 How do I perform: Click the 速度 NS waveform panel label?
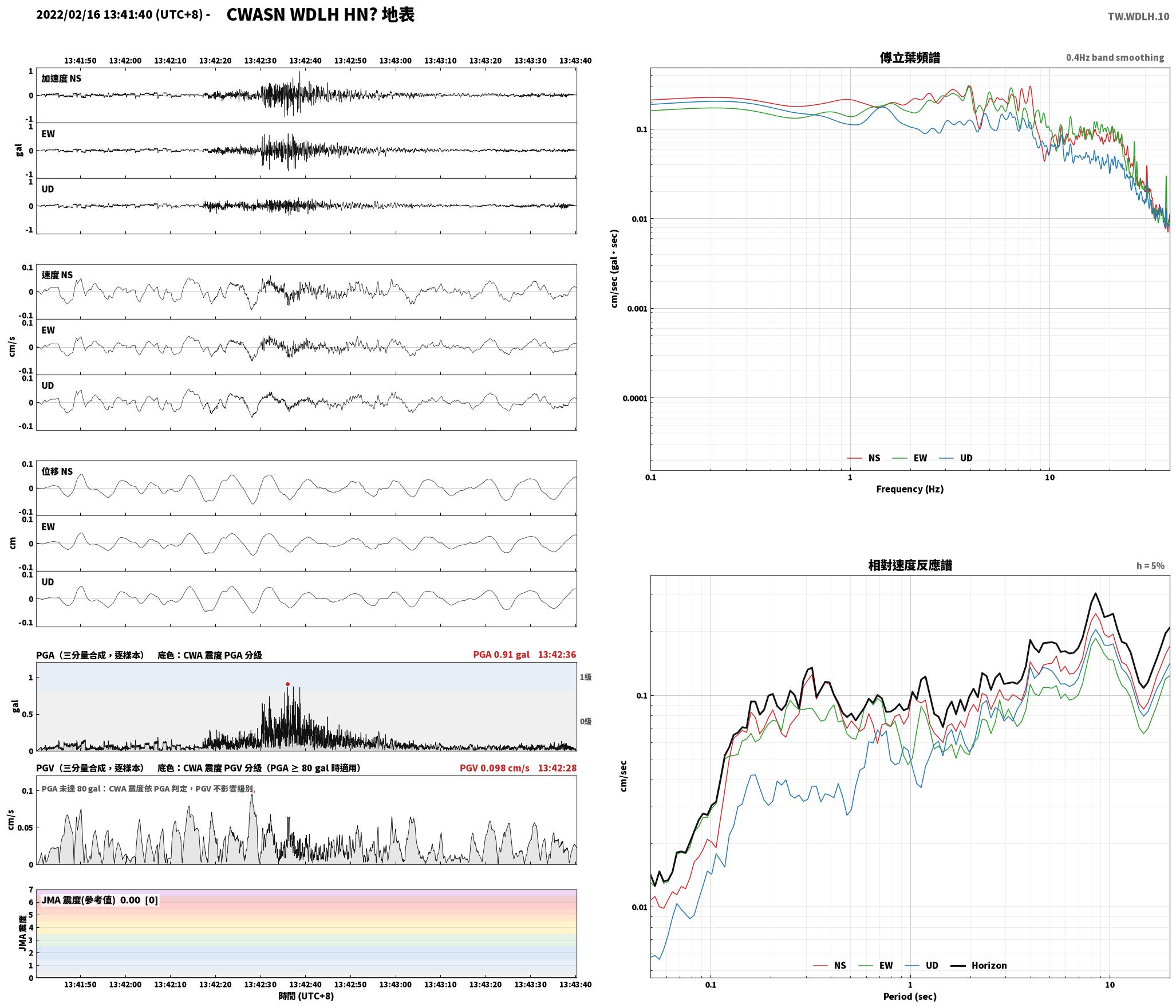(57, 275)
